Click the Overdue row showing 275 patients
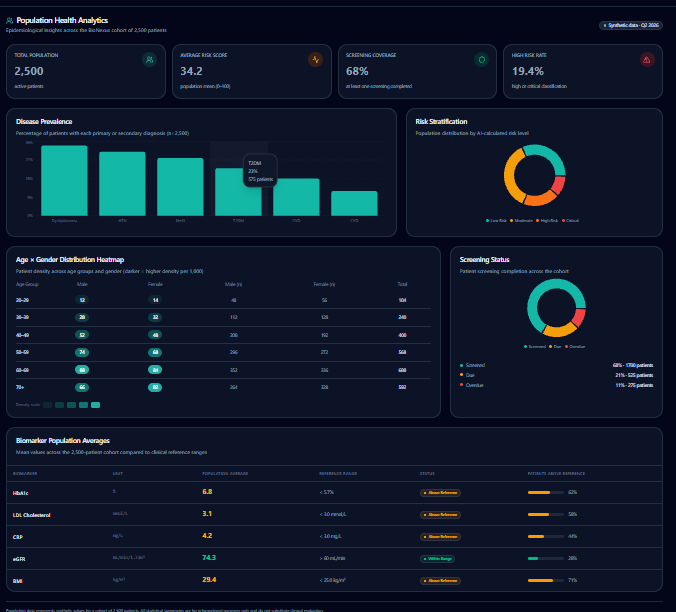The height and width of the screenshot is (612, 676). (556, 385)
